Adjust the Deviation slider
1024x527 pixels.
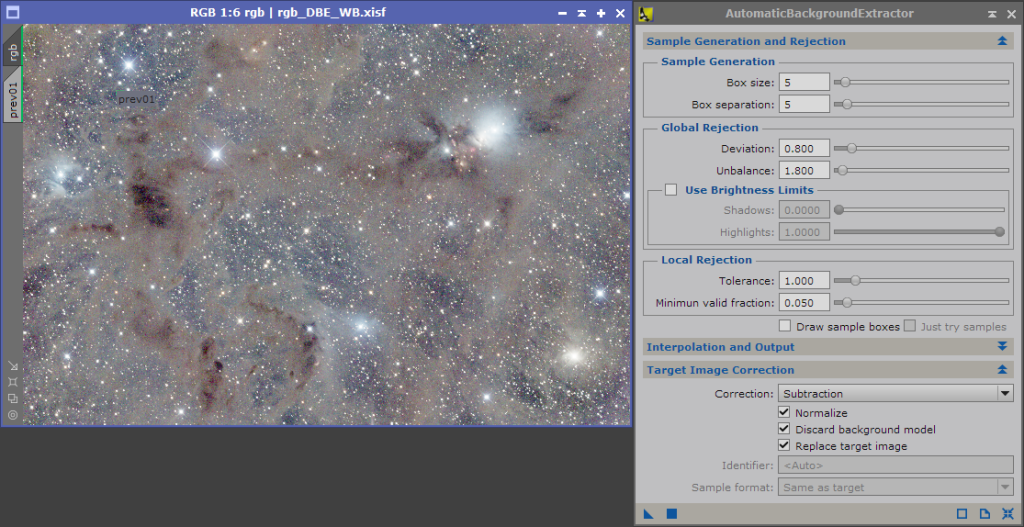coord(852,148)
